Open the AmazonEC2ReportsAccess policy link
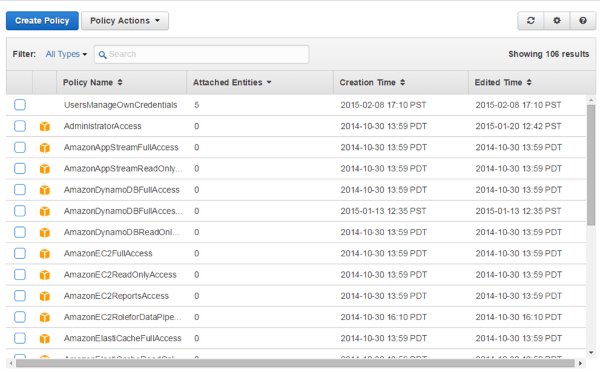 [116, 296]
